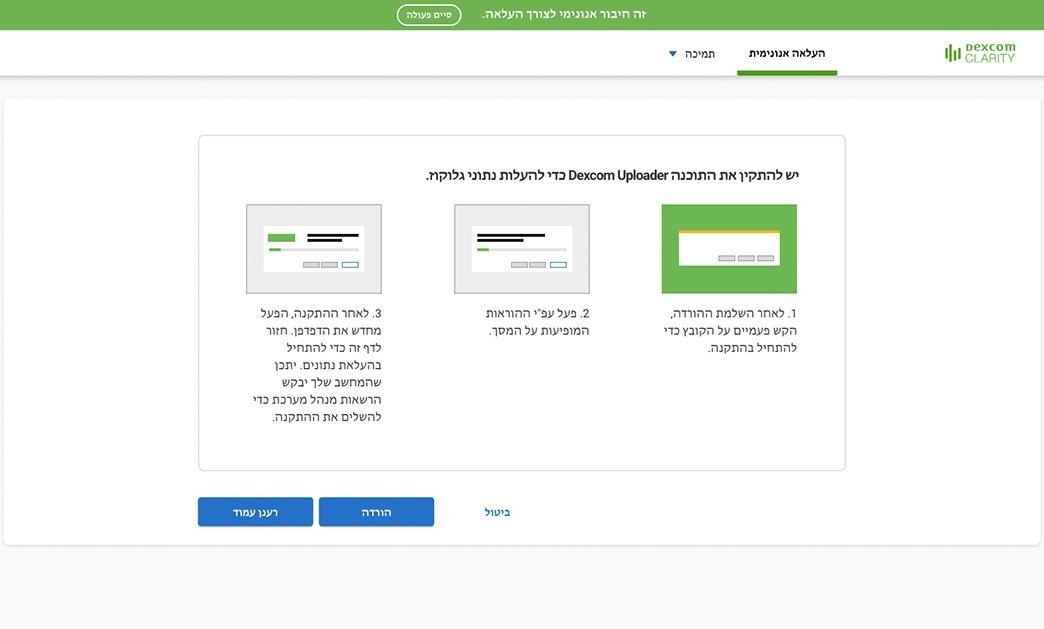Expand the blue arrow beside 'תמיכה'
The image size is (1044, 629).
(x=673, y=54)
